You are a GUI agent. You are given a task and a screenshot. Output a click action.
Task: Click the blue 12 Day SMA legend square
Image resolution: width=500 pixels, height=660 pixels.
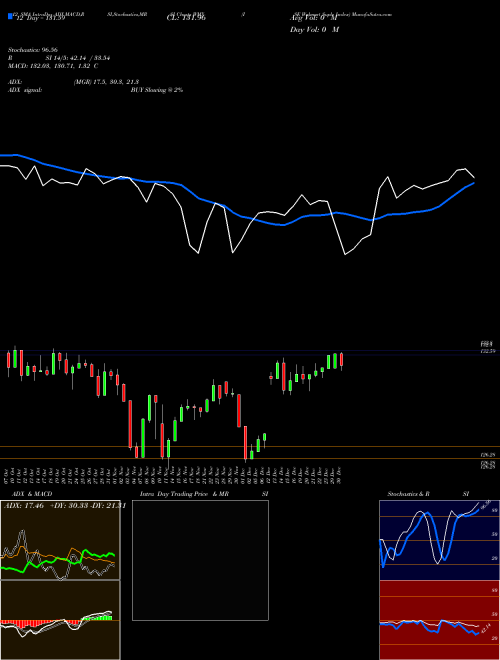(10, 16)
